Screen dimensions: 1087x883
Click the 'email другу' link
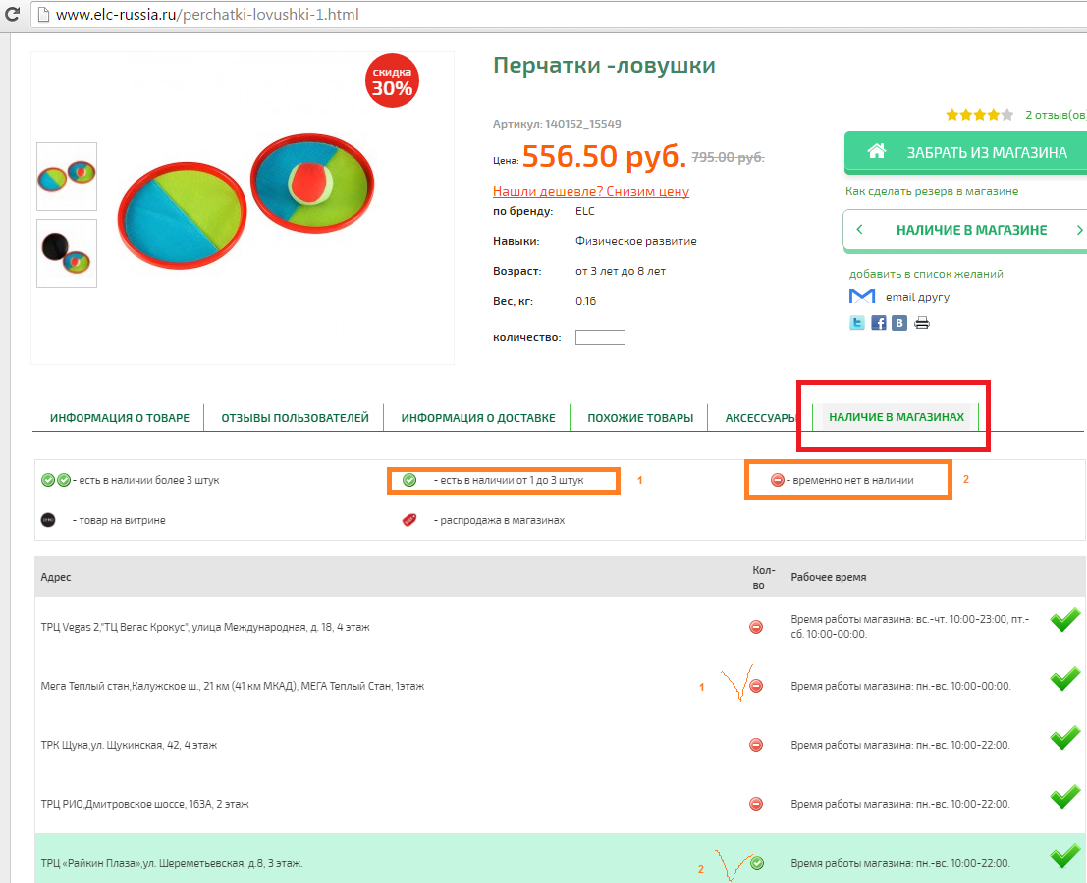pos(918,297)
